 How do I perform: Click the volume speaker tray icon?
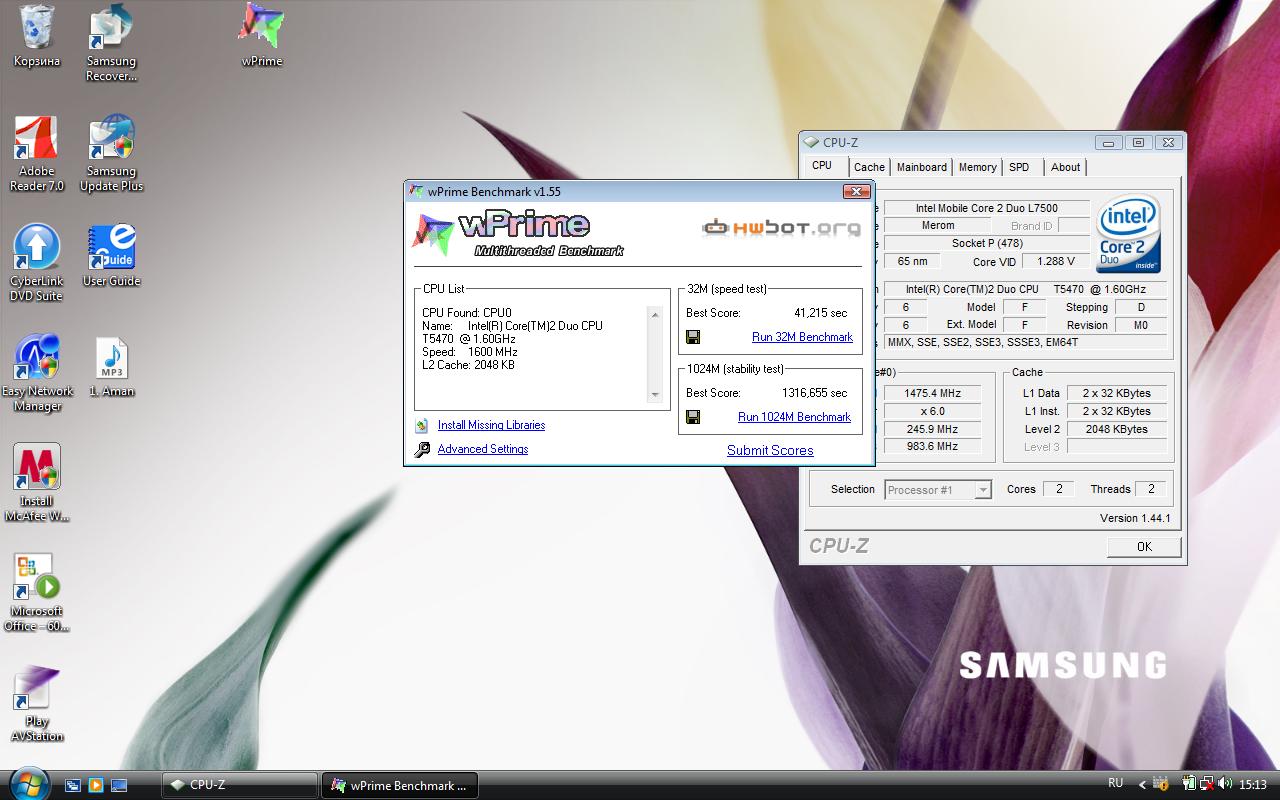tap(1225, 785)
